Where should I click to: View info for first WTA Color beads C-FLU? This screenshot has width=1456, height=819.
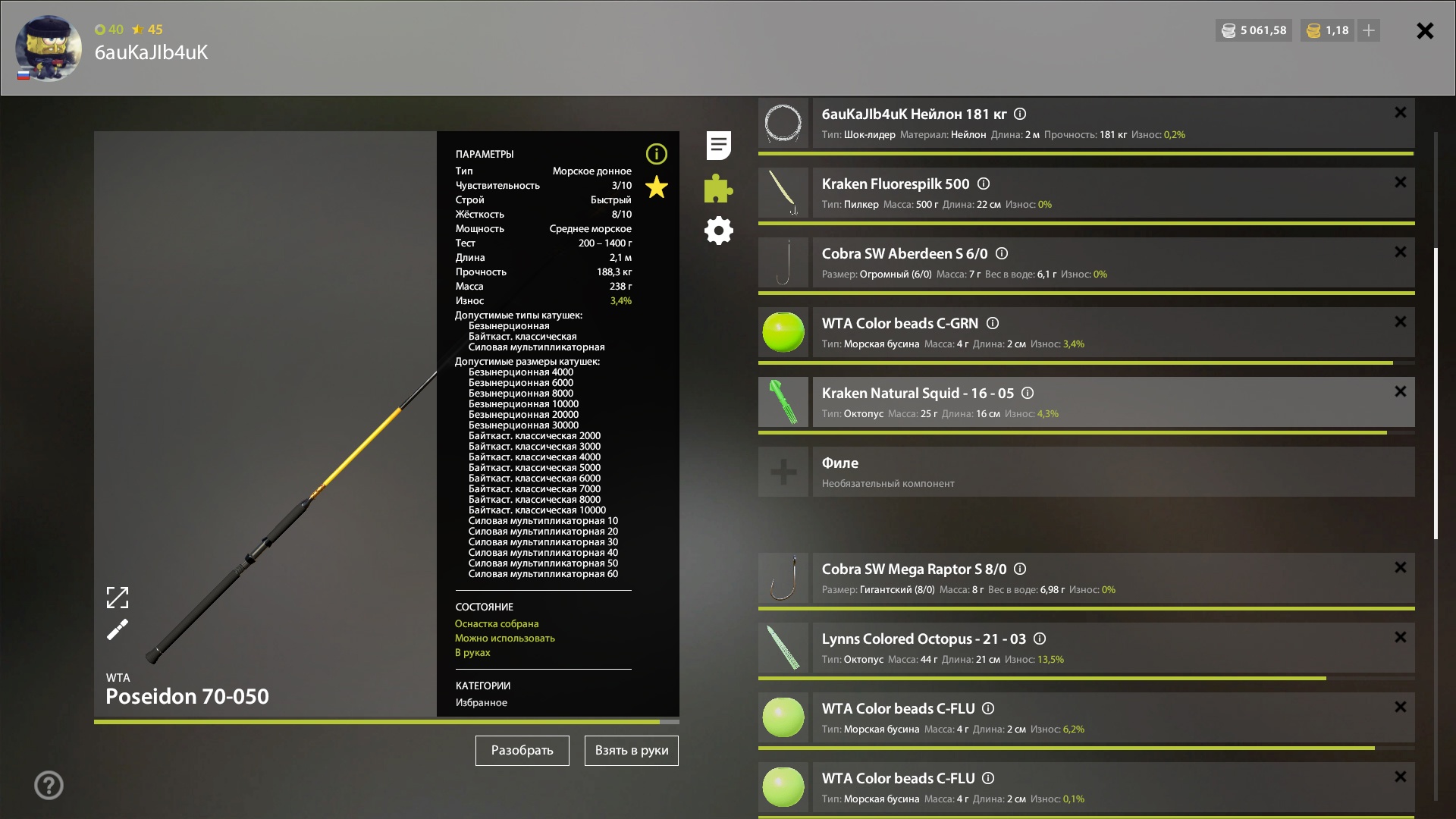tap(988, 708)
